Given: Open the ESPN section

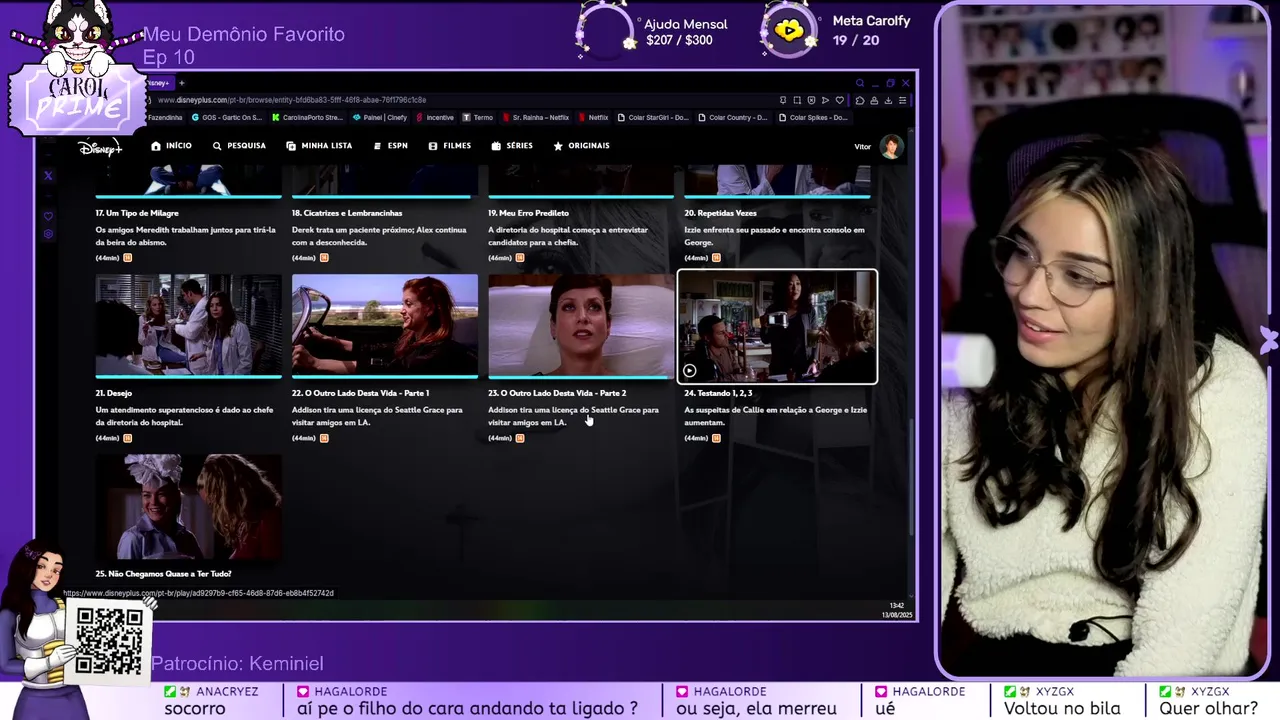Looking at the screenshot, I should point(390,146).
